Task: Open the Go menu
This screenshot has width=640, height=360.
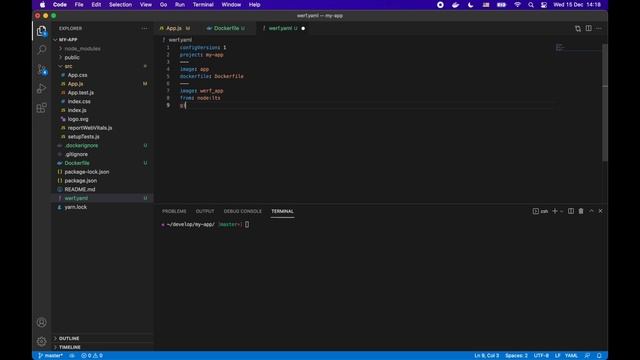Action: [163, 5]
